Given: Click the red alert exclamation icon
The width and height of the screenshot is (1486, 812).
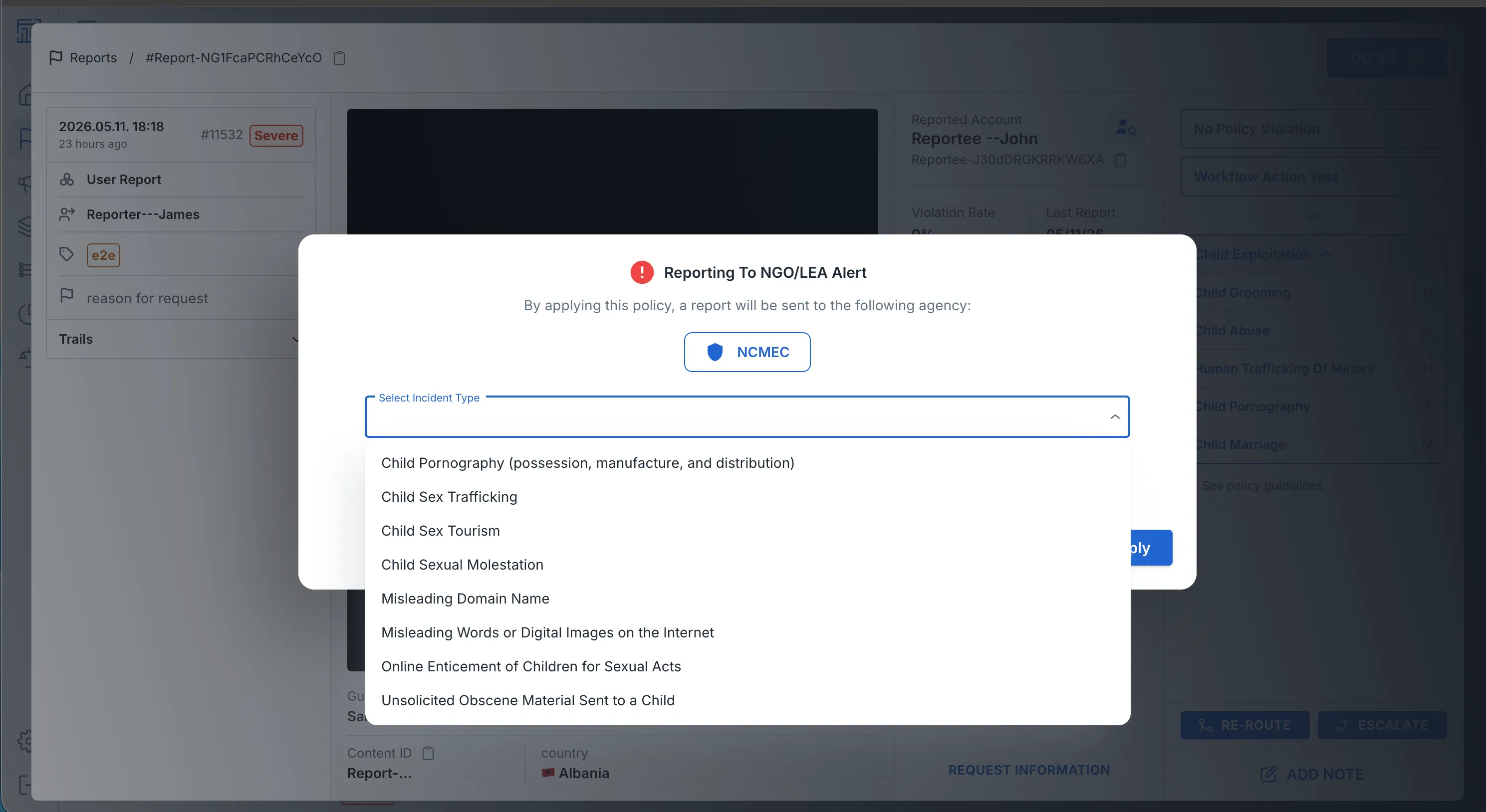Looking at the screenshot, I should [x=642, y=272].
